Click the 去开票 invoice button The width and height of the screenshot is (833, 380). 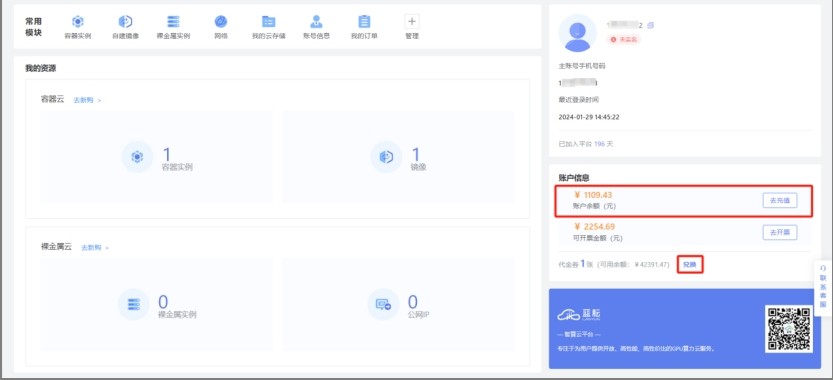tap(780, 232)
